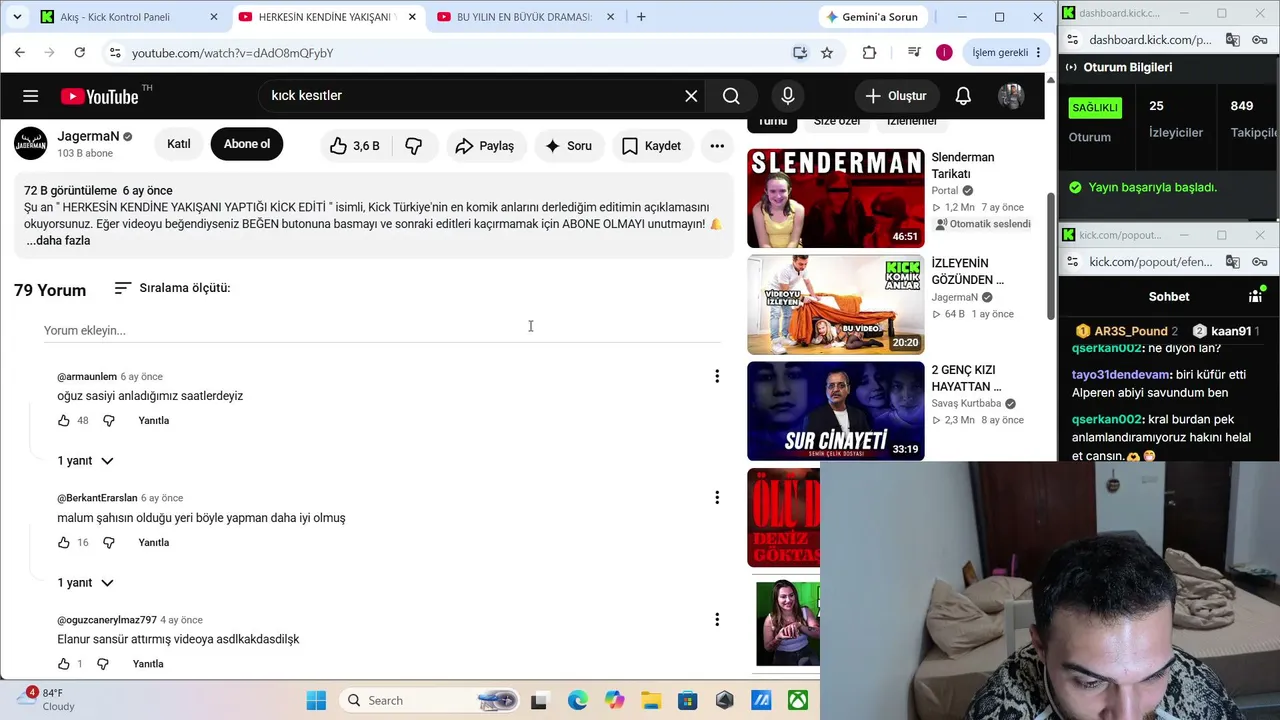Like the video with 3,6 B likes

pos(355,146)
